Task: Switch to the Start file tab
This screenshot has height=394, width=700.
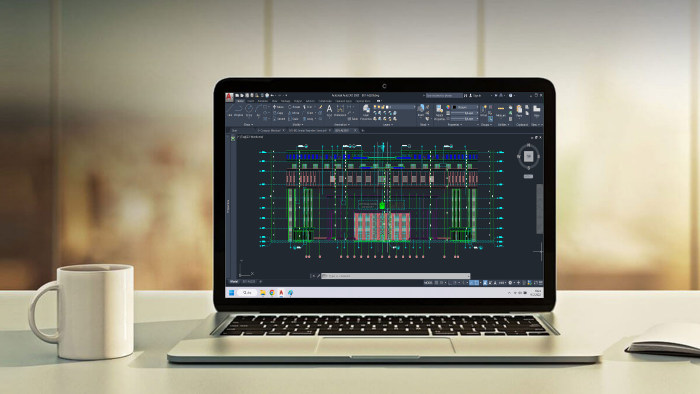Action: 234,130
